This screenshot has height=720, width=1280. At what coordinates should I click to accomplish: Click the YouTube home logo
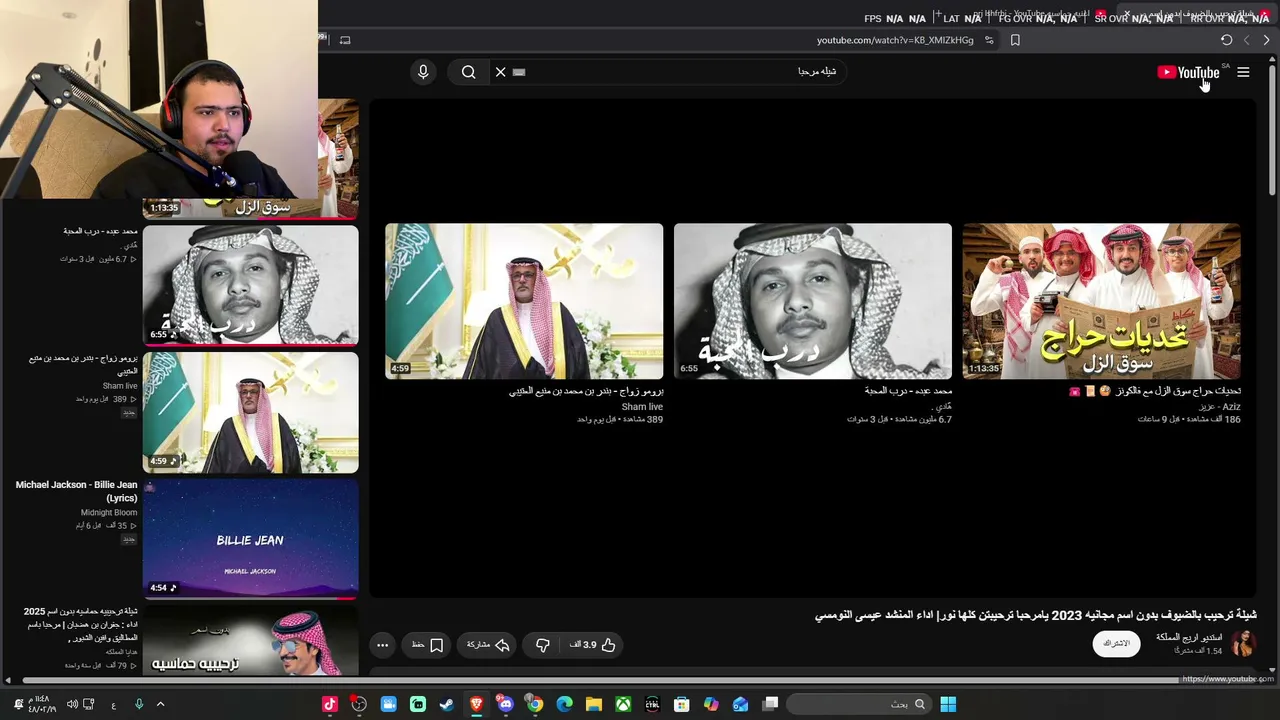click(1188, 72)
